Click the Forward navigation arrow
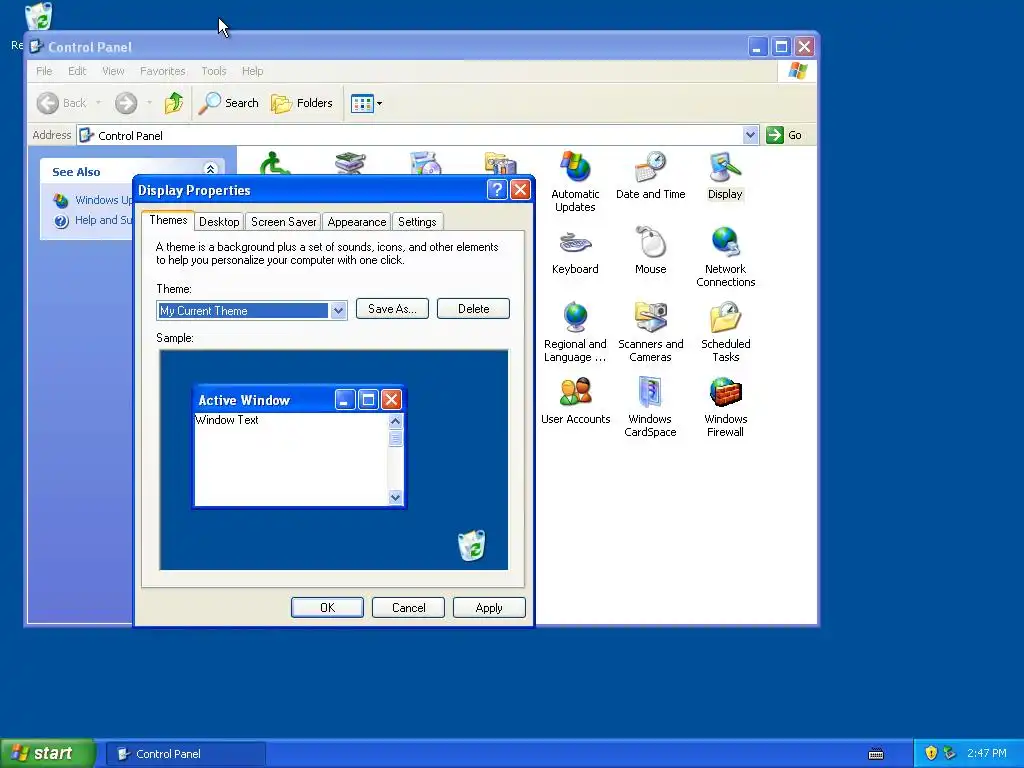Image resolution: width=1024 pixels, height=768 pixels. [x=126, y=103]
